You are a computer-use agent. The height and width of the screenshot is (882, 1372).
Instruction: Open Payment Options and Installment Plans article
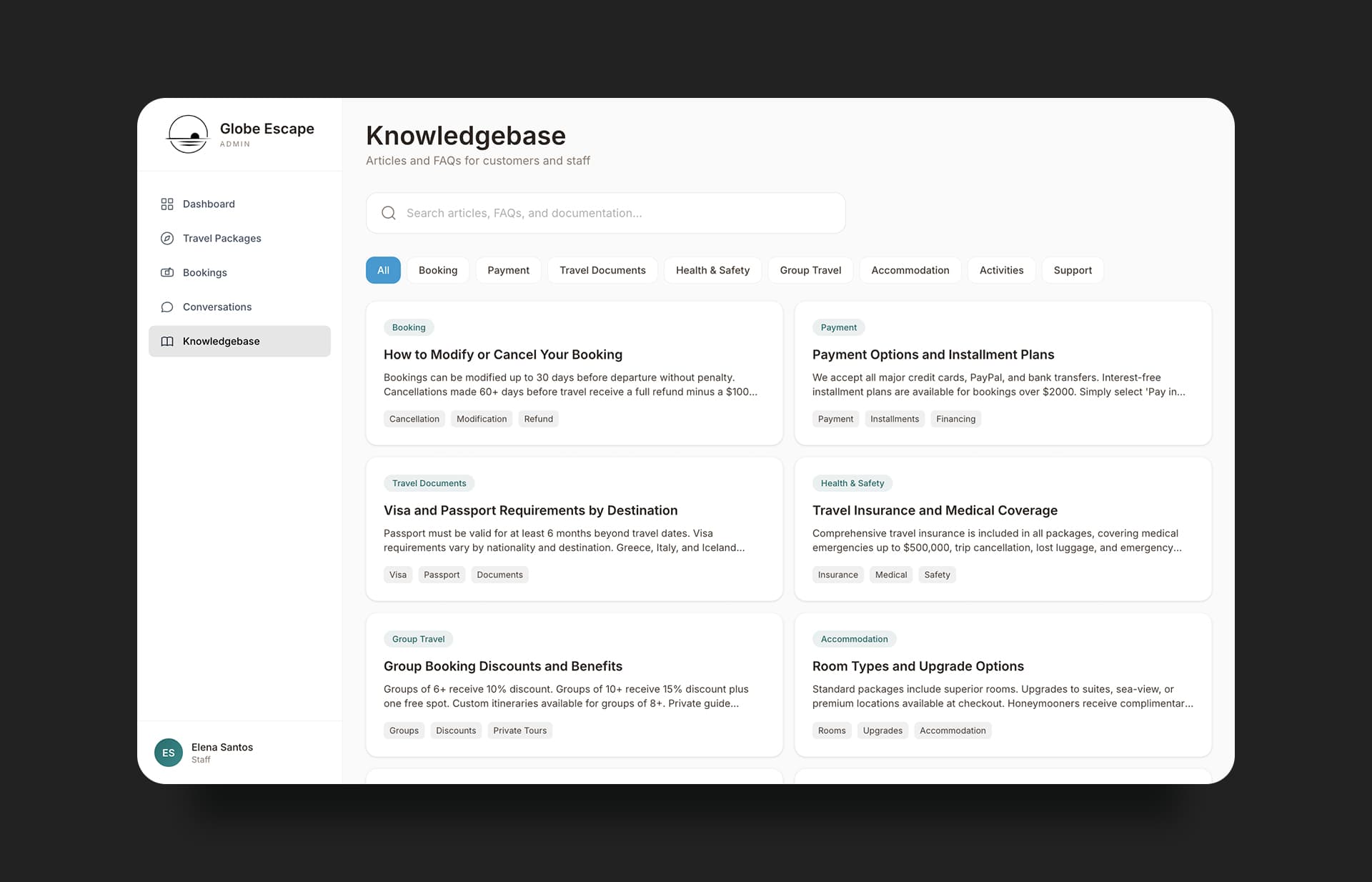pos(933,355)
